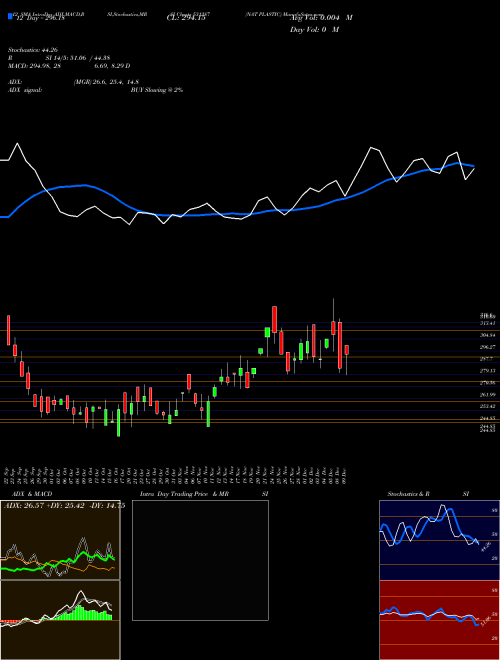
Task: Click the 'SI 14/3: 51.06 / 44.38' value
Action: tap(77, 58)
